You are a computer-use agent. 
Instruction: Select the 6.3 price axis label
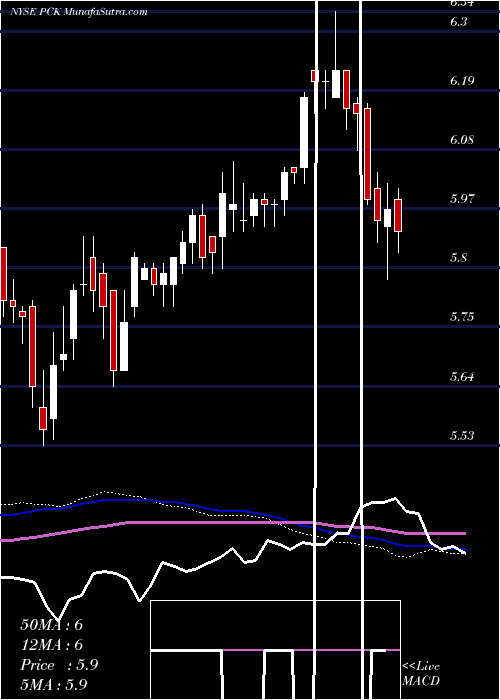point(458,21)
